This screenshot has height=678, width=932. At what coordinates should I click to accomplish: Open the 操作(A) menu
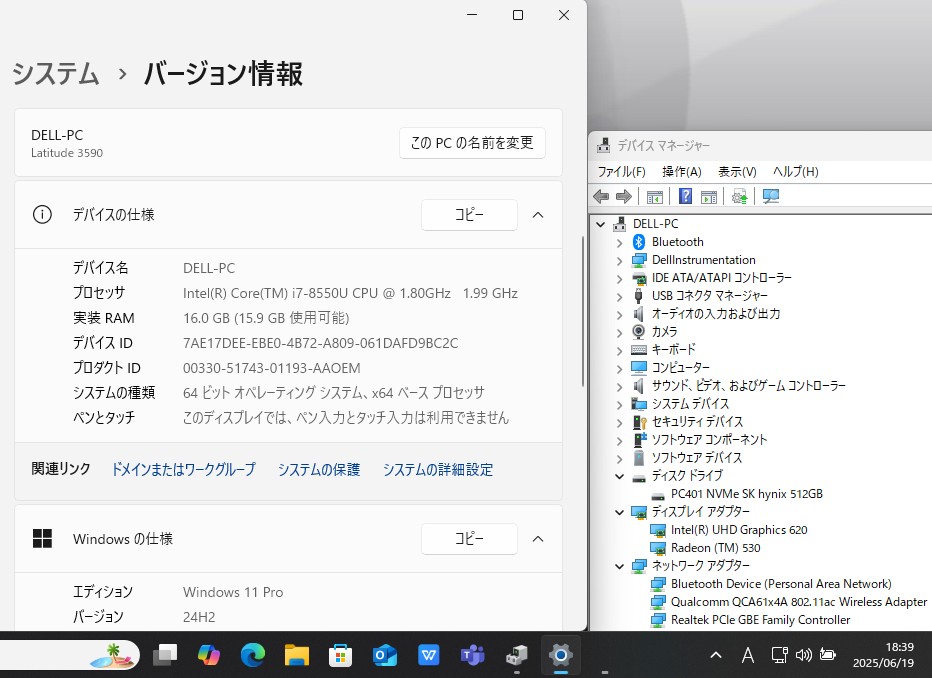[x=682, y=172]
